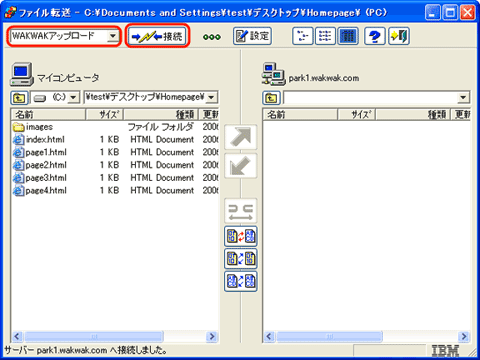
Task: Select automatic transfer mode icon with red arrows
Action: pos(241,236)
